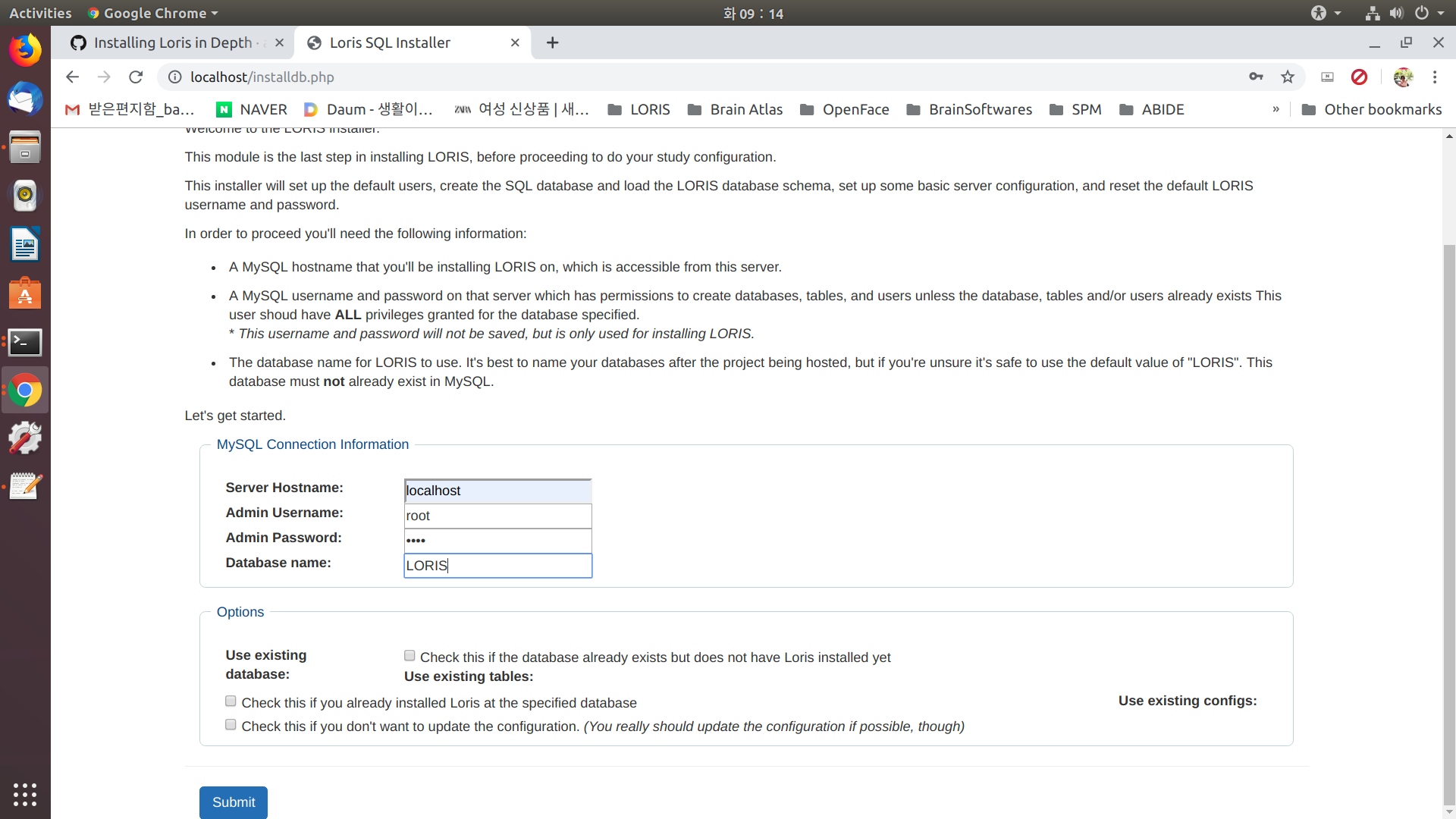
Task: Submit the installer form
Action: pyautogui.click(x=234, y=802)
